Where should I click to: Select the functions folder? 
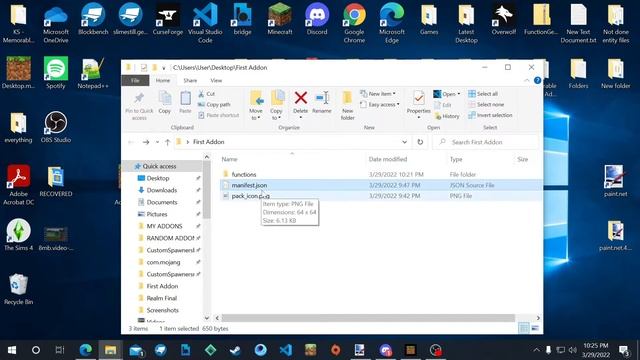pyautogui.click(x=244, y=174)
